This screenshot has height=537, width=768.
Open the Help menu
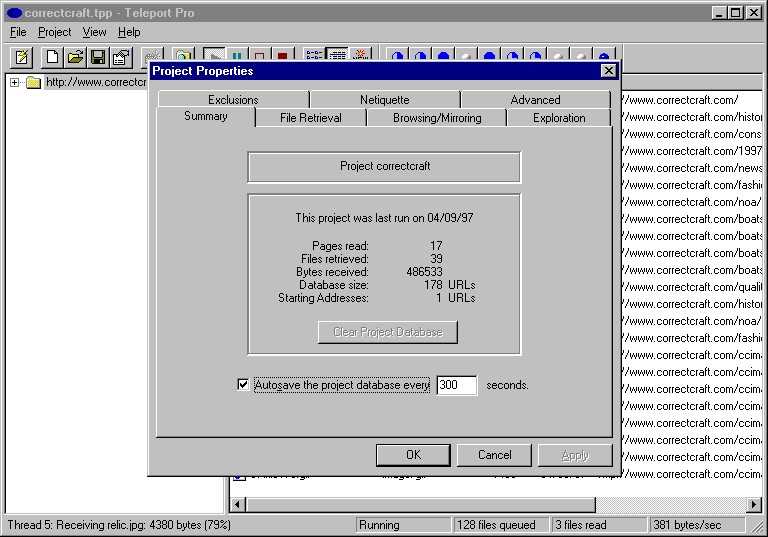[129, 32]
